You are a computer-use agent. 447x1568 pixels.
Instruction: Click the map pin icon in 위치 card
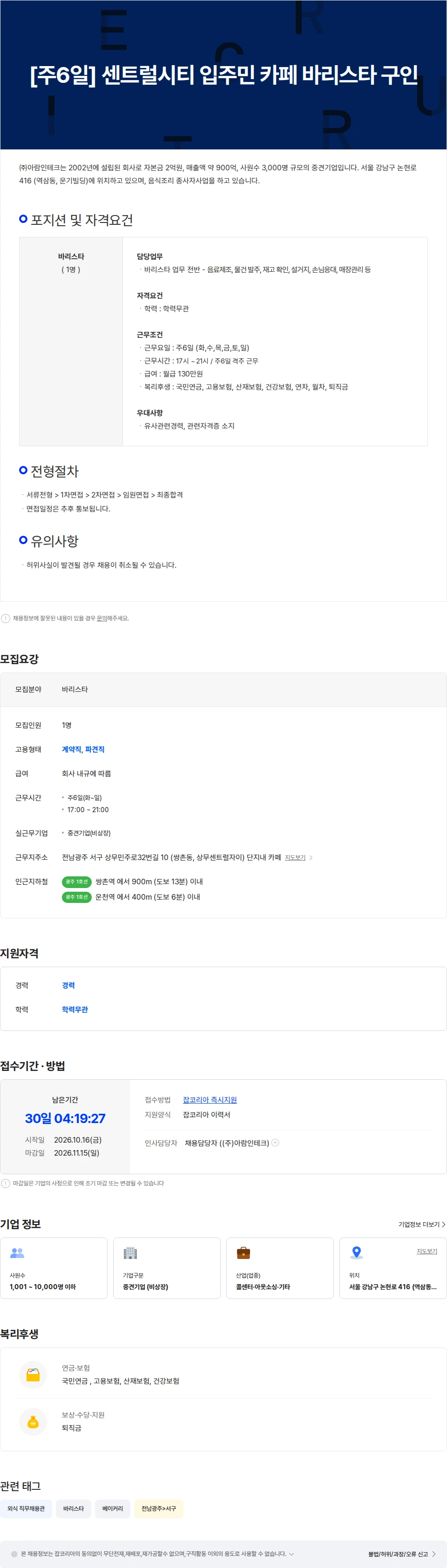pos(356,1253)
